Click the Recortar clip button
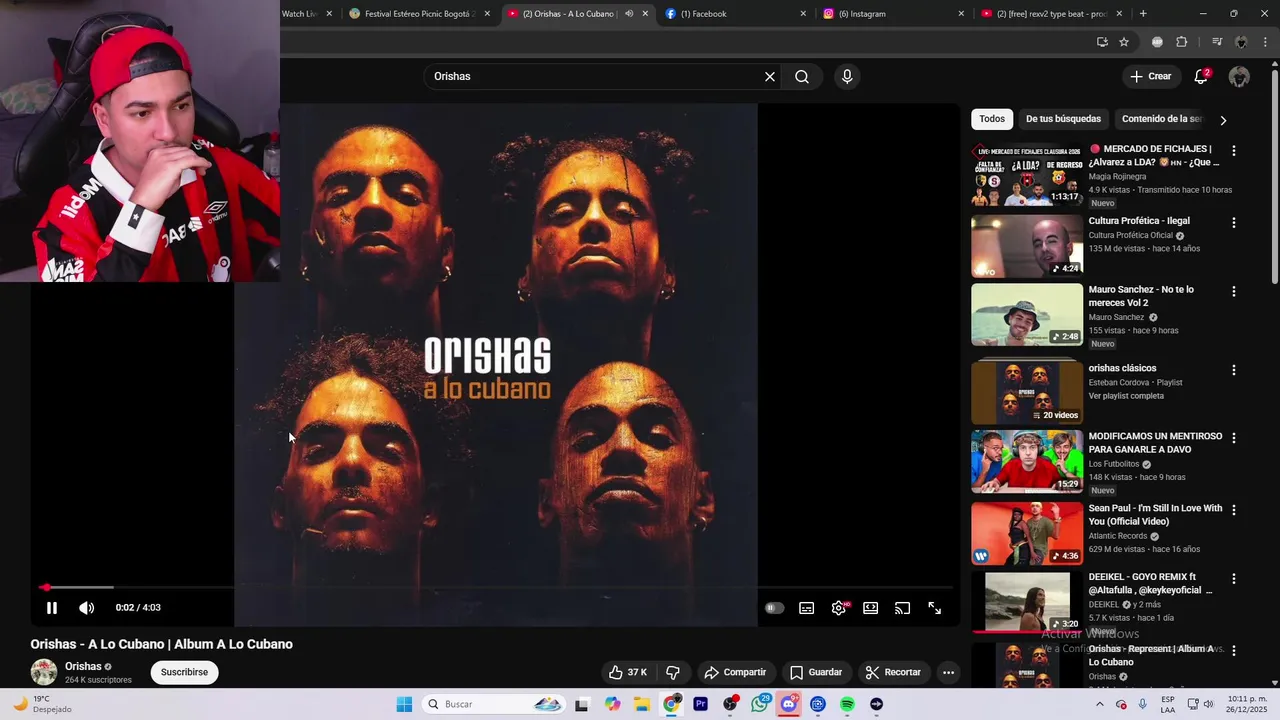1280x720 pixels. click(893, 672)
